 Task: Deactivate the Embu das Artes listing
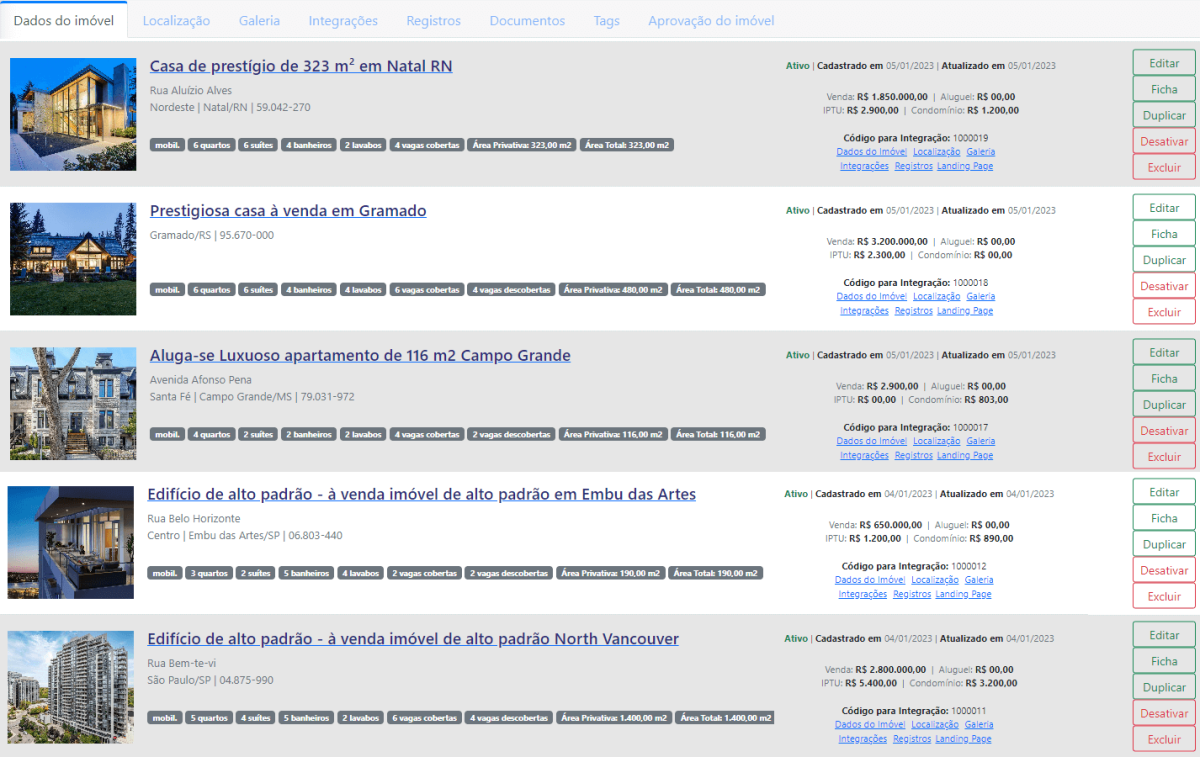click(x=1164, y=570)
